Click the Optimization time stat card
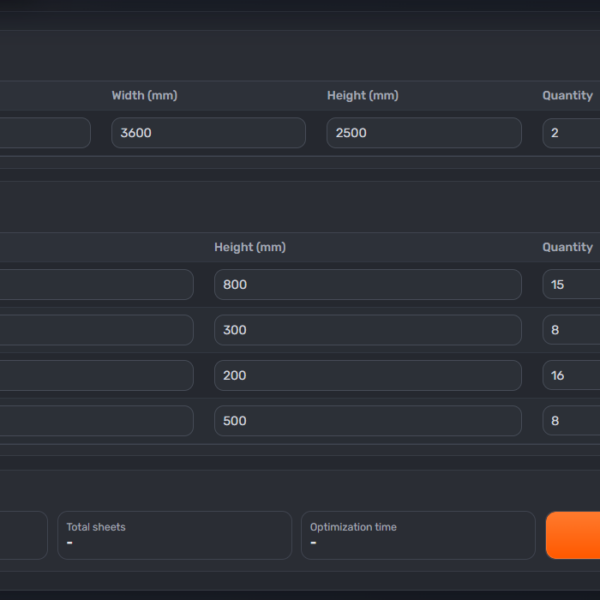The height and width of the screenshot is (600, 600). (418, 535)
